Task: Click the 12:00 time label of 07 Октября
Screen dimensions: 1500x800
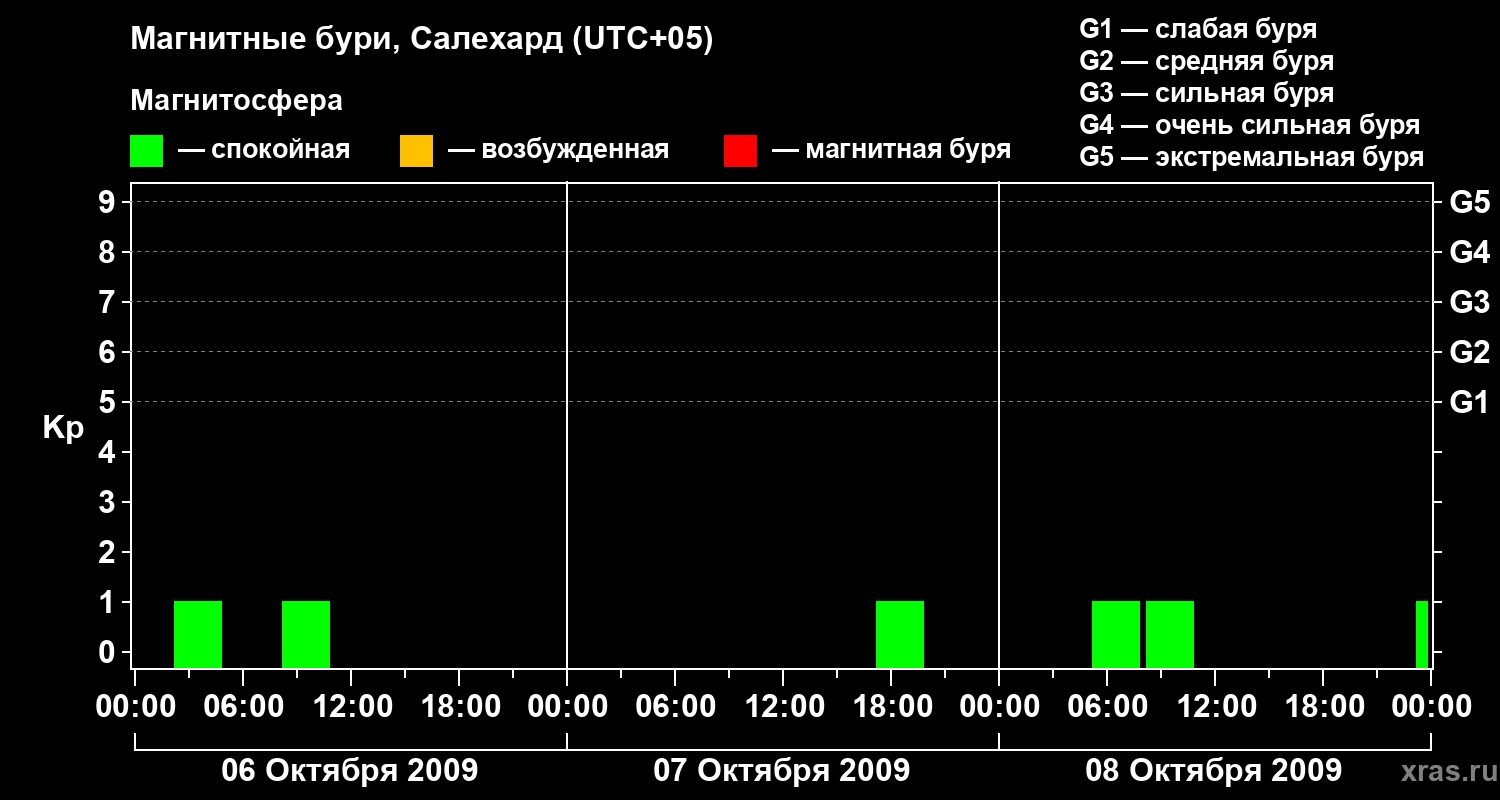Action: [x=783, y=707]
